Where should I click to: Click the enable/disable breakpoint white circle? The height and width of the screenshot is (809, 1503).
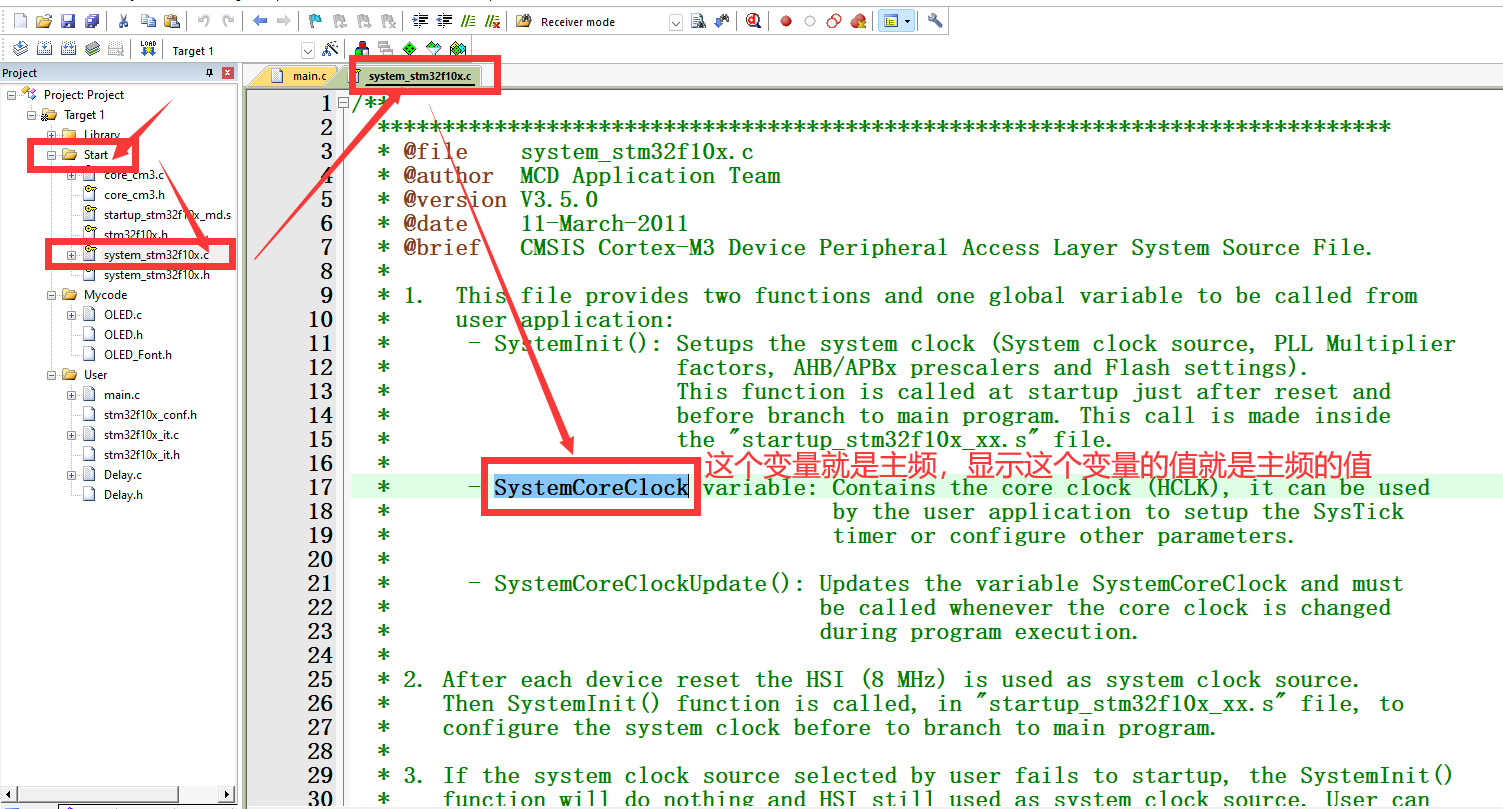point(810,21)
